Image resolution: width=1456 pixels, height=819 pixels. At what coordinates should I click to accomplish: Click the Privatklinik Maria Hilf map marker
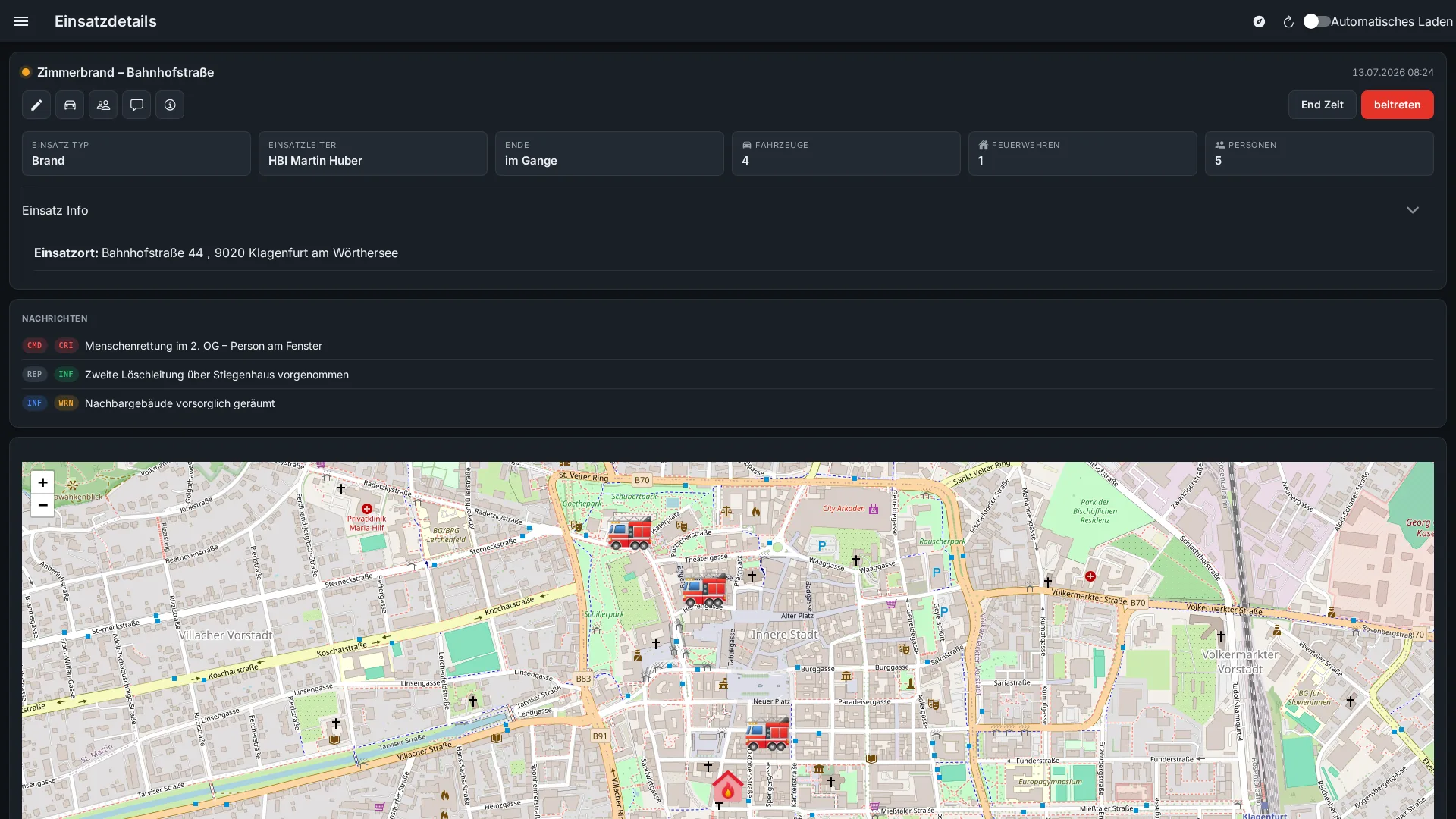pos(367,510)
